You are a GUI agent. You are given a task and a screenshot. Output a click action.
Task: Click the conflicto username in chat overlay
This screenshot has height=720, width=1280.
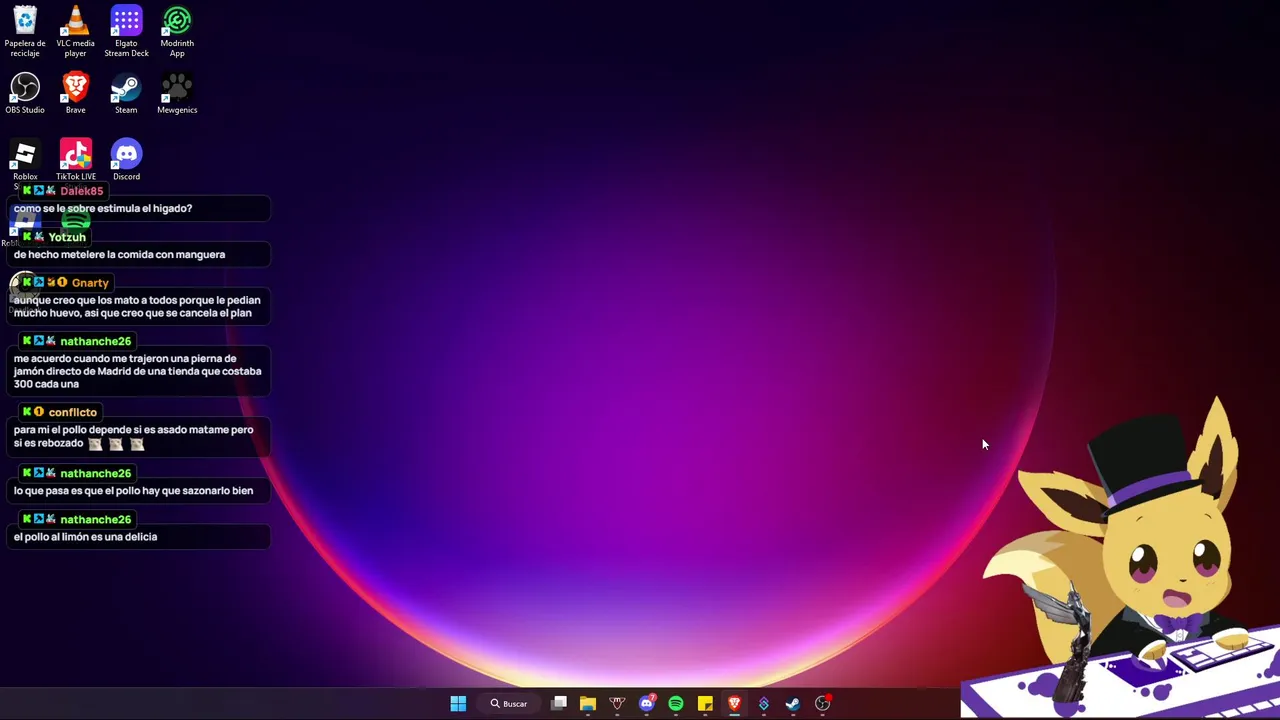click(72, 412)
